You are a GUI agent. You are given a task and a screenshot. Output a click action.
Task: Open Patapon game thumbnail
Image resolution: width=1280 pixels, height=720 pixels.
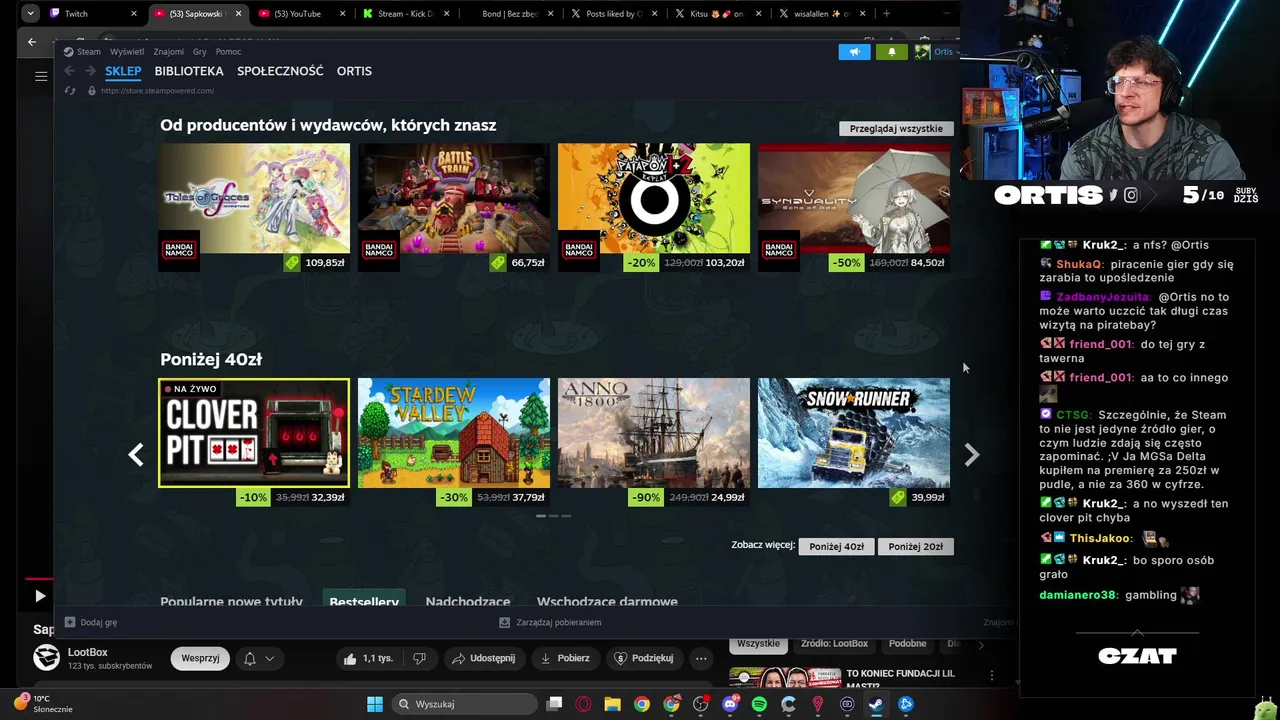pos(653,198)
